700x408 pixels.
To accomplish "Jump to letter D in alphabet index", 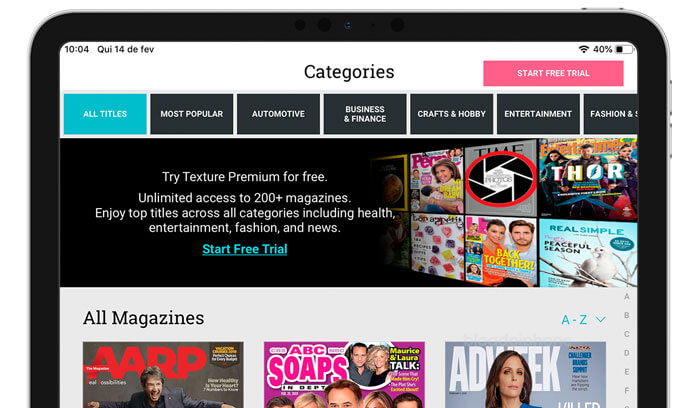I will coord(627,353).
